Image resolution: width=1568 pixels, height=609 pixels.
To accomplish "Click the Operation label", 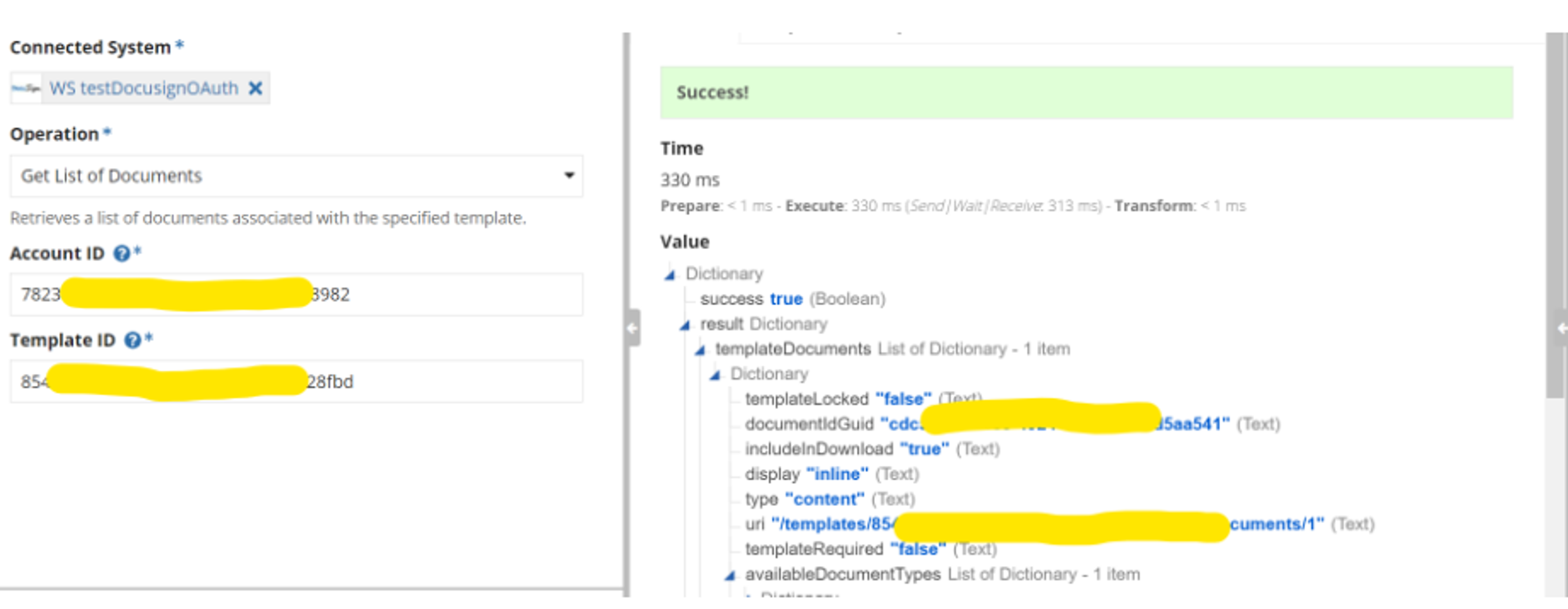I will (54, 135).
